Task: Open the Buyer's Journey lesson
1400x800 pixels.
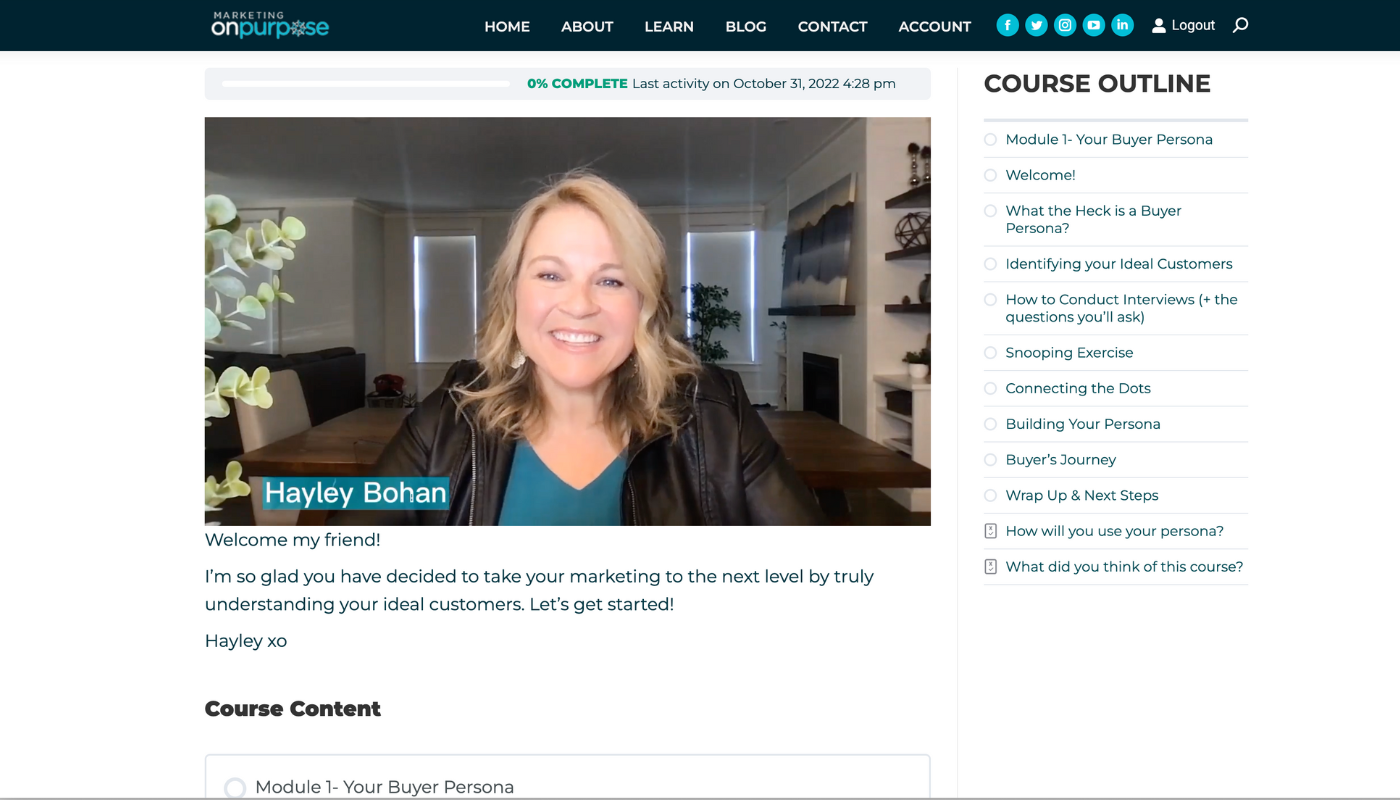Action: (x=1060, y=460)
